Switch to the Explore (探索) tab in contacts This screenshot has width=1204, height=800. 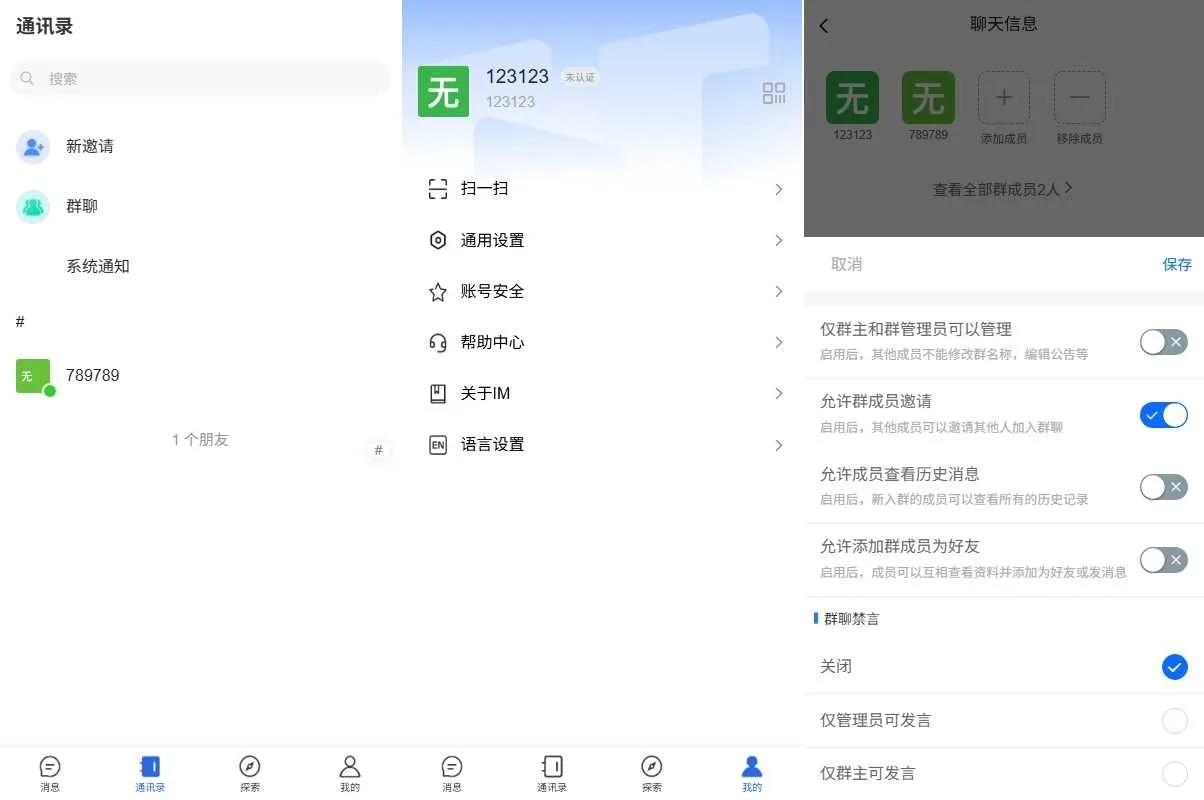250,772
